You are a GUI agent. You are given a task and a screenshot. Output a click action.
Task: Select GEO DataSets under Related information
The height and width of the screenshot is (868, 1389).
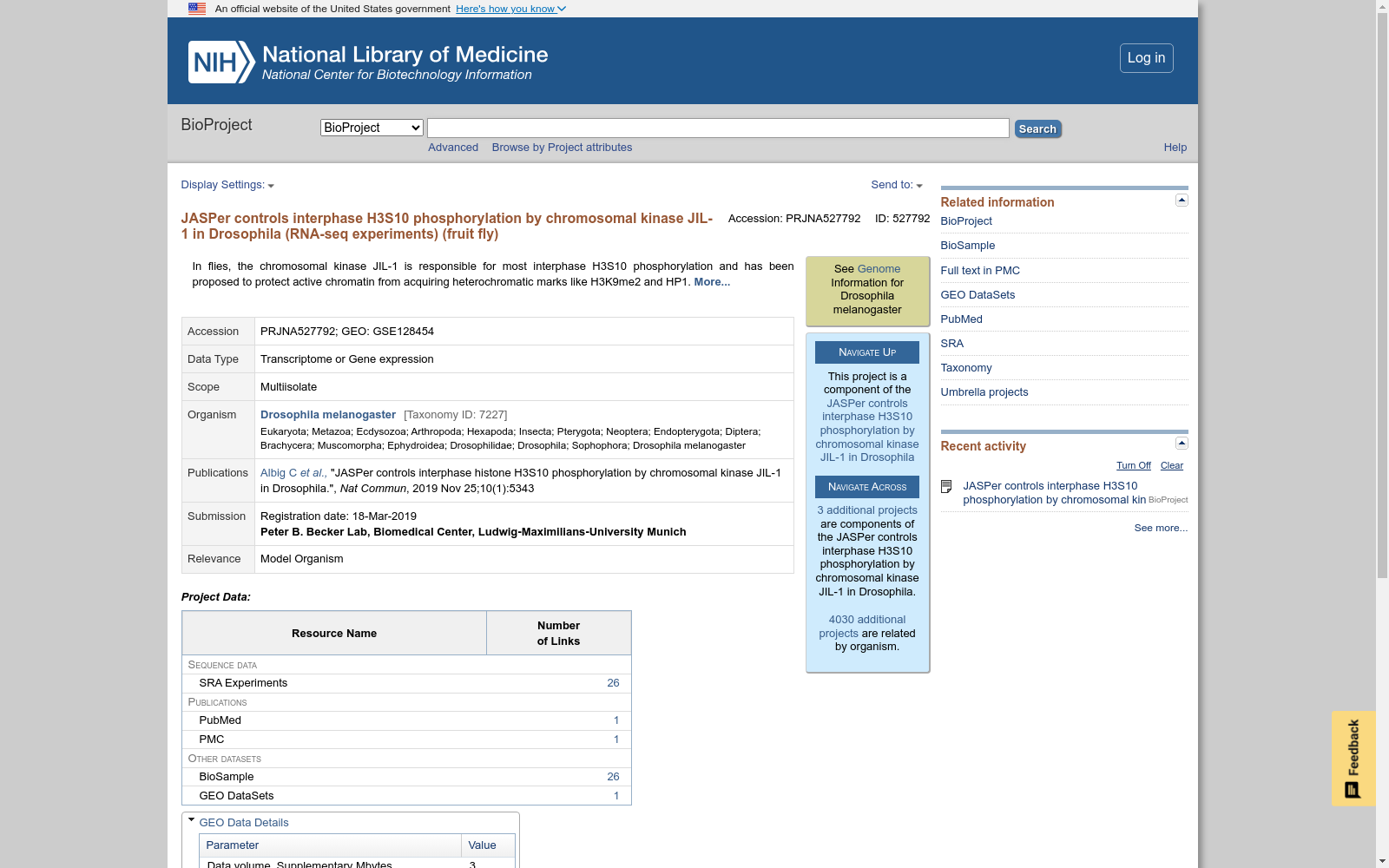[x=978, y=295]
